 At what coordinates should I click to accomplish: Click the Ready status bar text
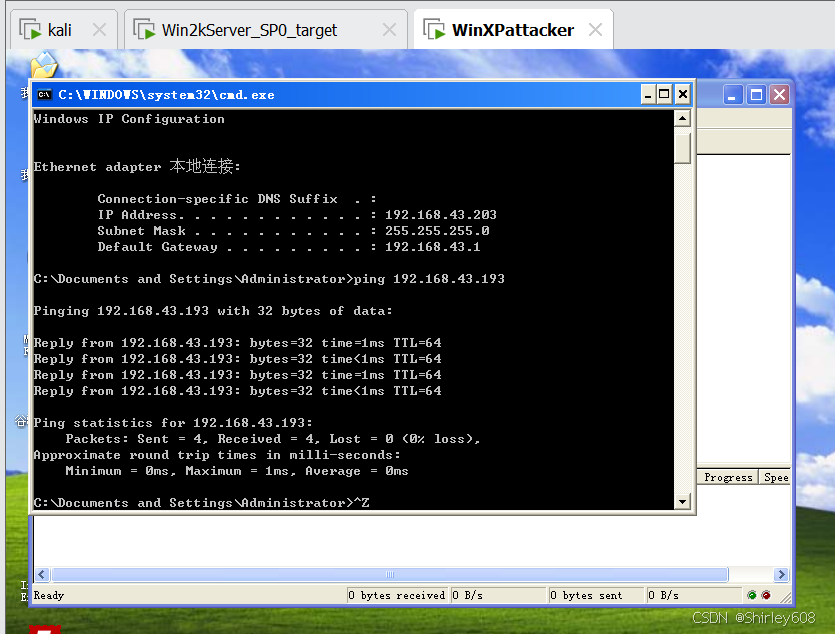pyautogui.click(x=48, y=595)
